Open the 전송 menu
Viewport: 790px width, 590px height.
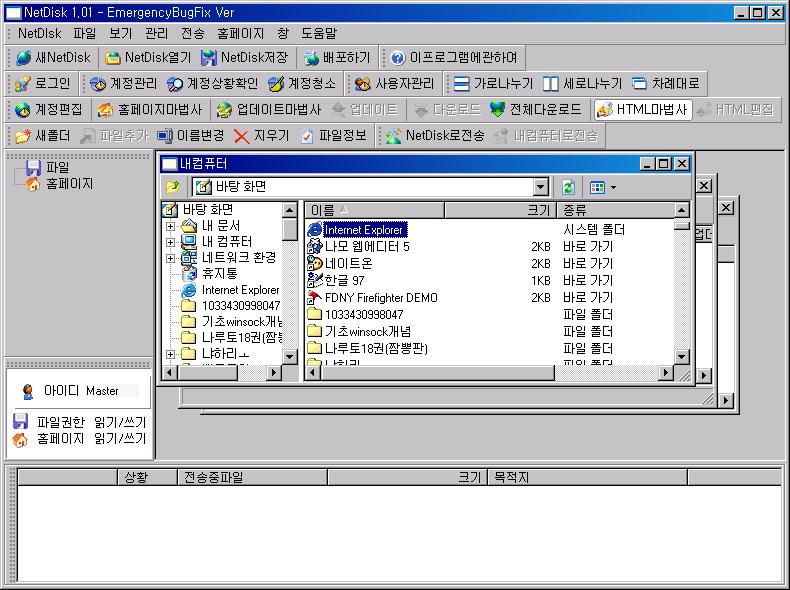pos(193,33)
